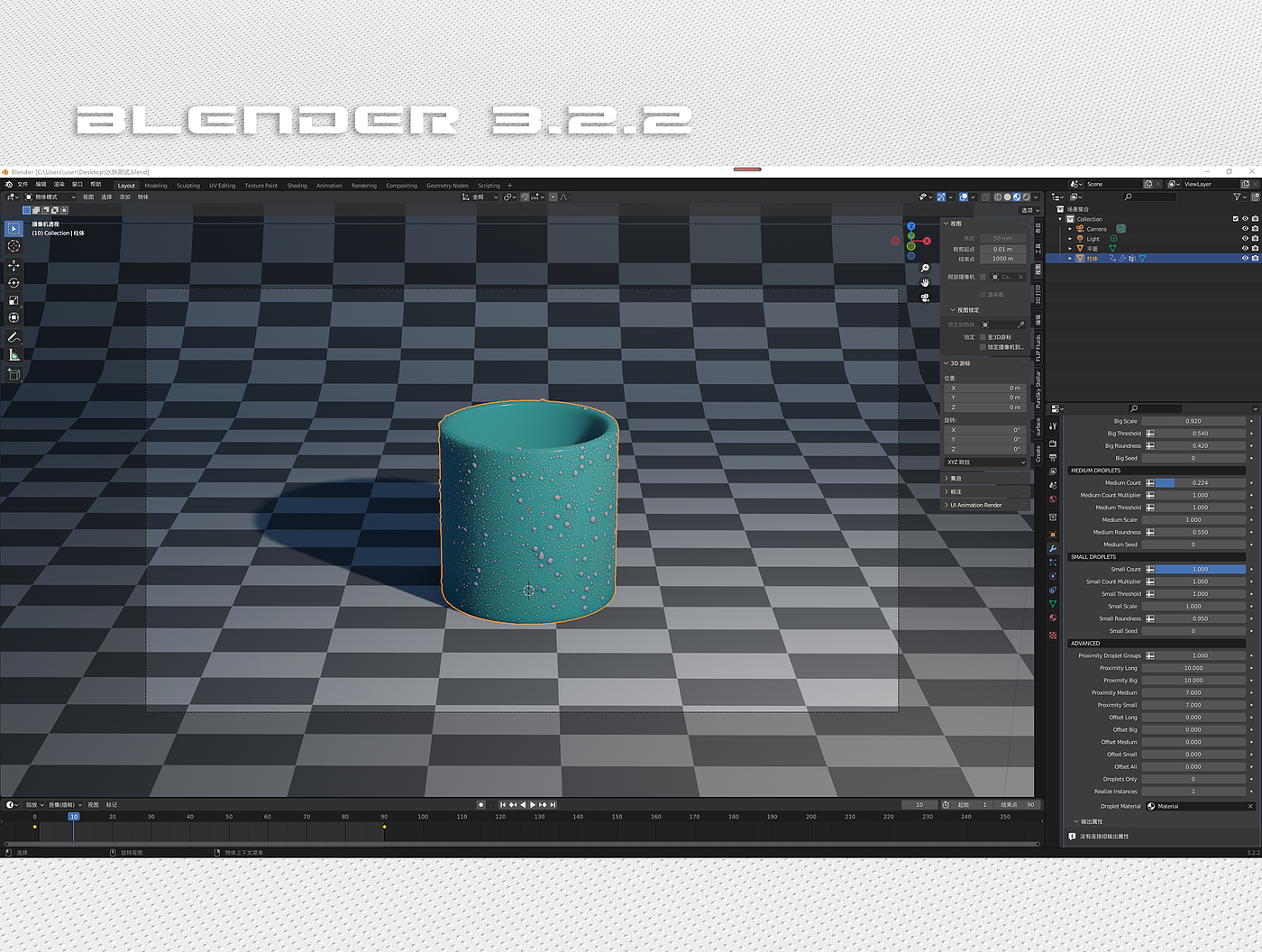Jump to timeline start button
The height and width of the screenshot is (952, 1262).
[x=502, y=805]
